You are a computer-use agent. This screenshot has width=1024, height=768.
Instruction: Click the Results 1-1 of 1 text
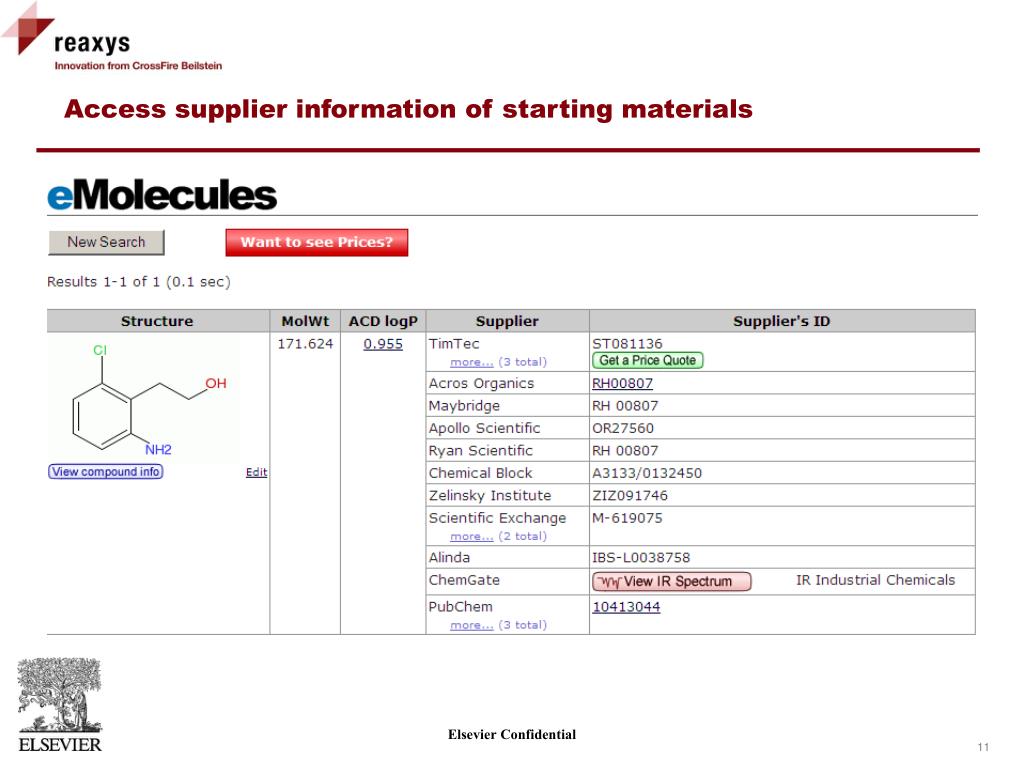[138, 282]
